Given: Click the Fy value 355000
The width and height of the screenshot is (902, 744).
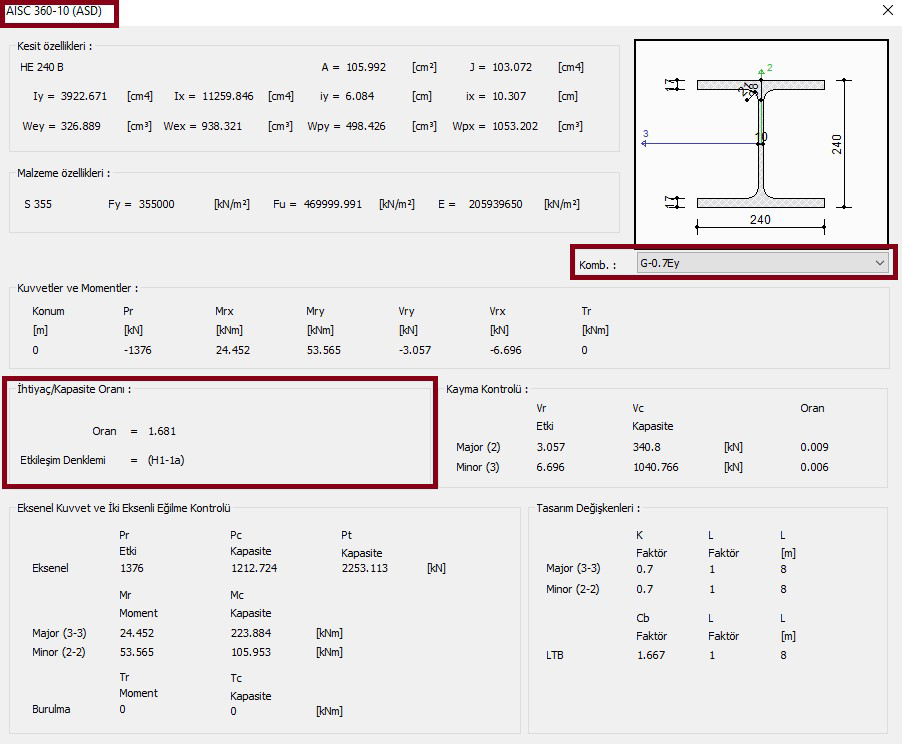Looking at the screenshot, I should tap(156, 204).
